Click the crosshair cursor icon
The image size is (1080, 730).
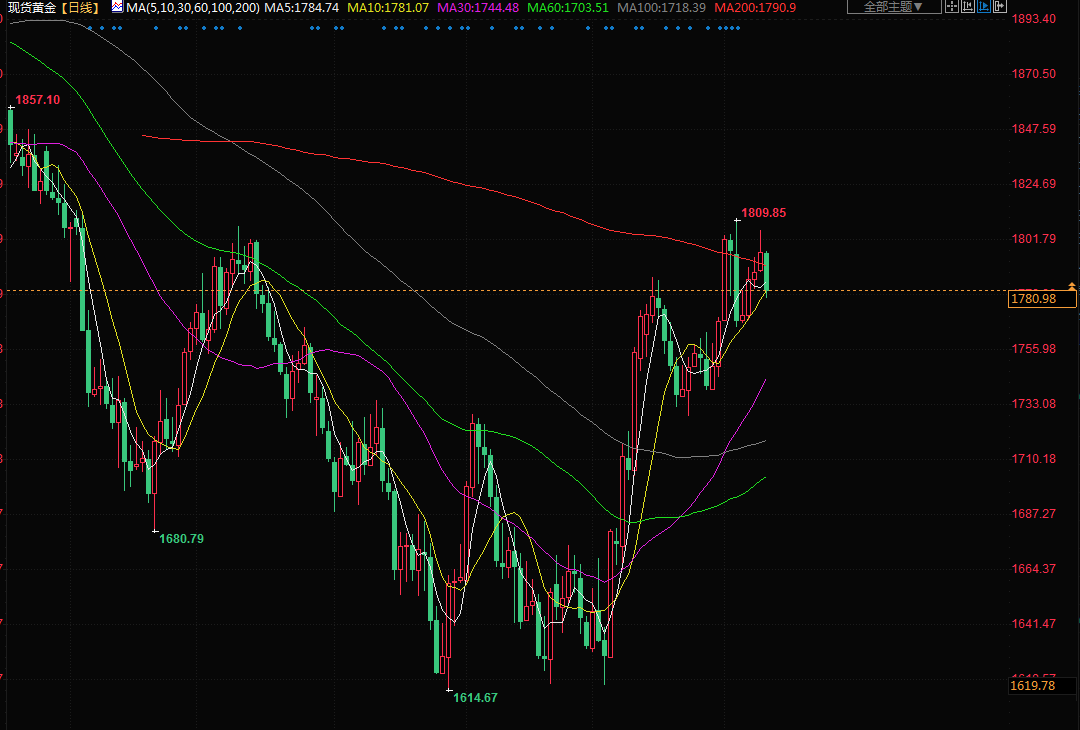pos(953,7)
